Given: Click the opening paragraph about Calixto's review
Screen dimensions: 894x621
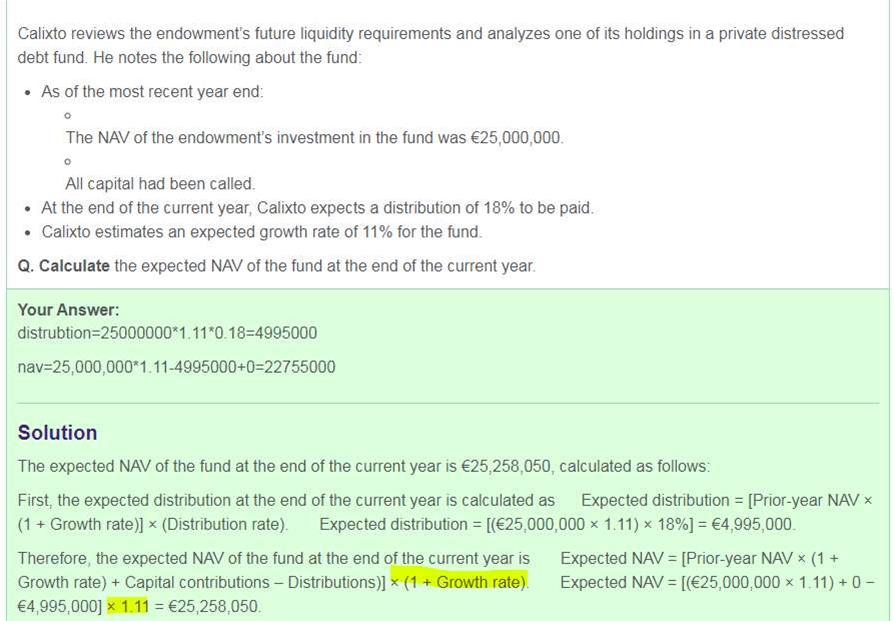Looking at the screenshot, I should click(x=430, y=45).
